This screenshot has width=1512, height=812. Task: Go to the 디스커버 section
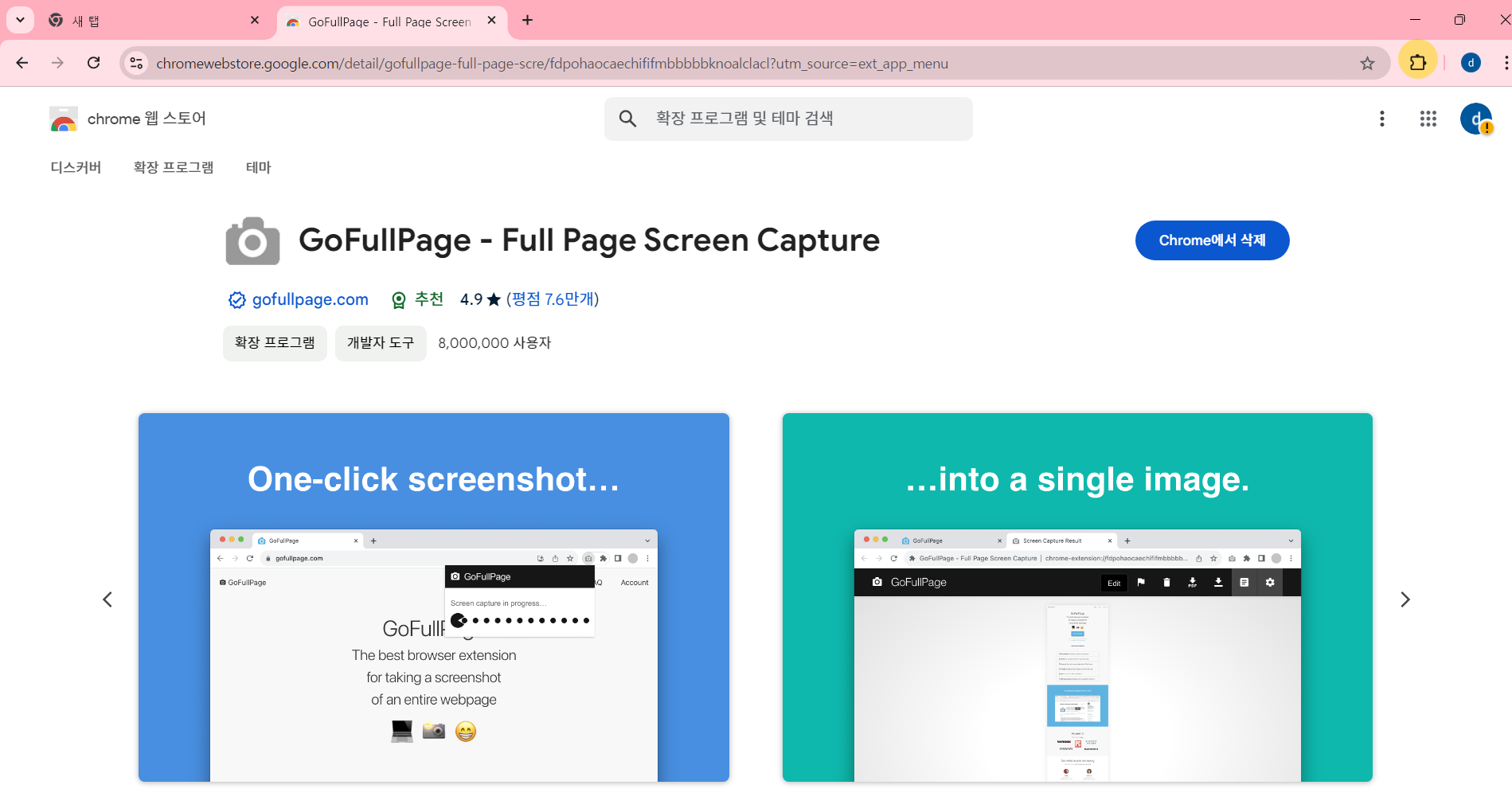pos(76,167)
